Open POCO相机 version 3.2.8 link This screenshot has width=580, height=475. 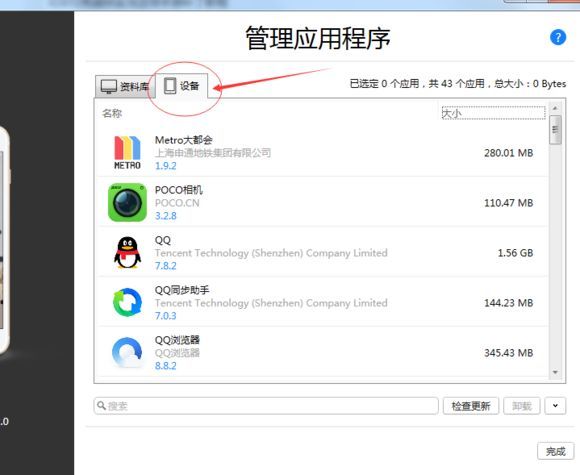pyautogui.click(x=165, y=216)
